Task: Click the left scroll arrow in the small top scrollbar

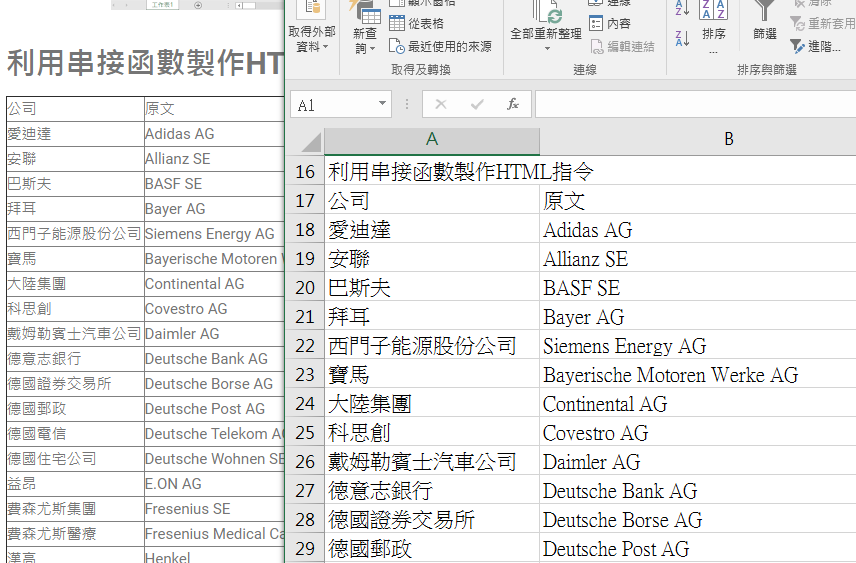Action: tap(239, 5)
